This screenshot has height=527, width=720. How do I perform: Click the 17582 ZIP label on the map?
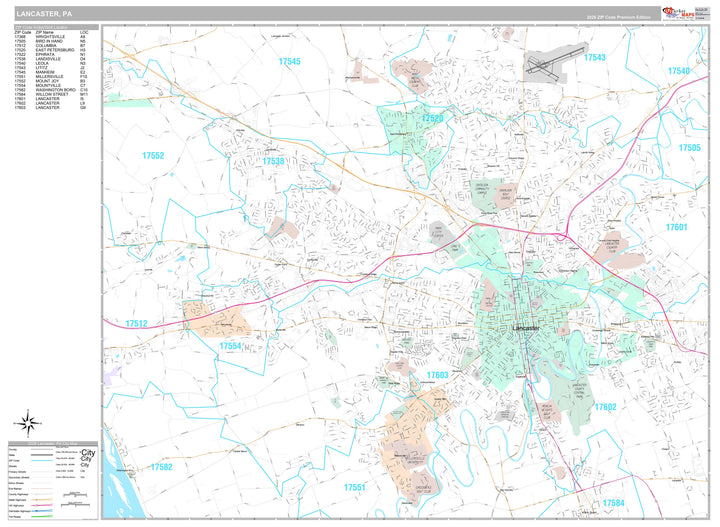tap(162, 467)
